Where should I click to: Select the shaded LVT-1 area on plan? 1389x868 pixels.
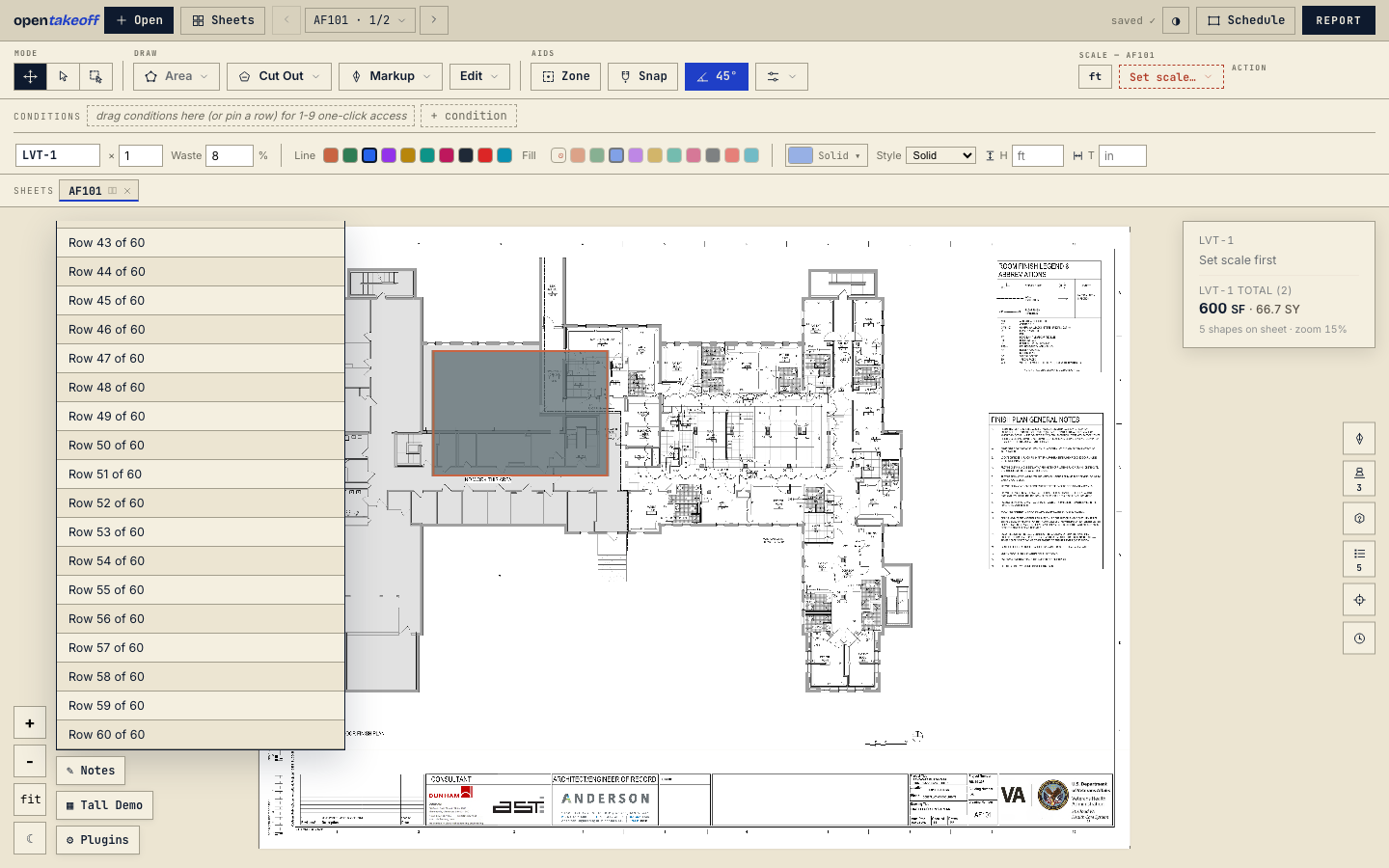tap(520, 413)
